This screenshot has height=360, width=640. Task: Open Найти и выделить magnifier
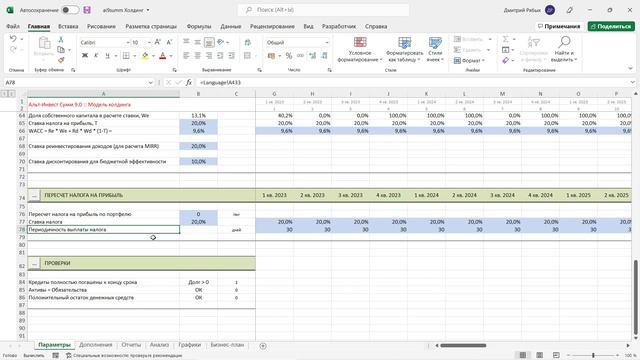tap(564, 49)
